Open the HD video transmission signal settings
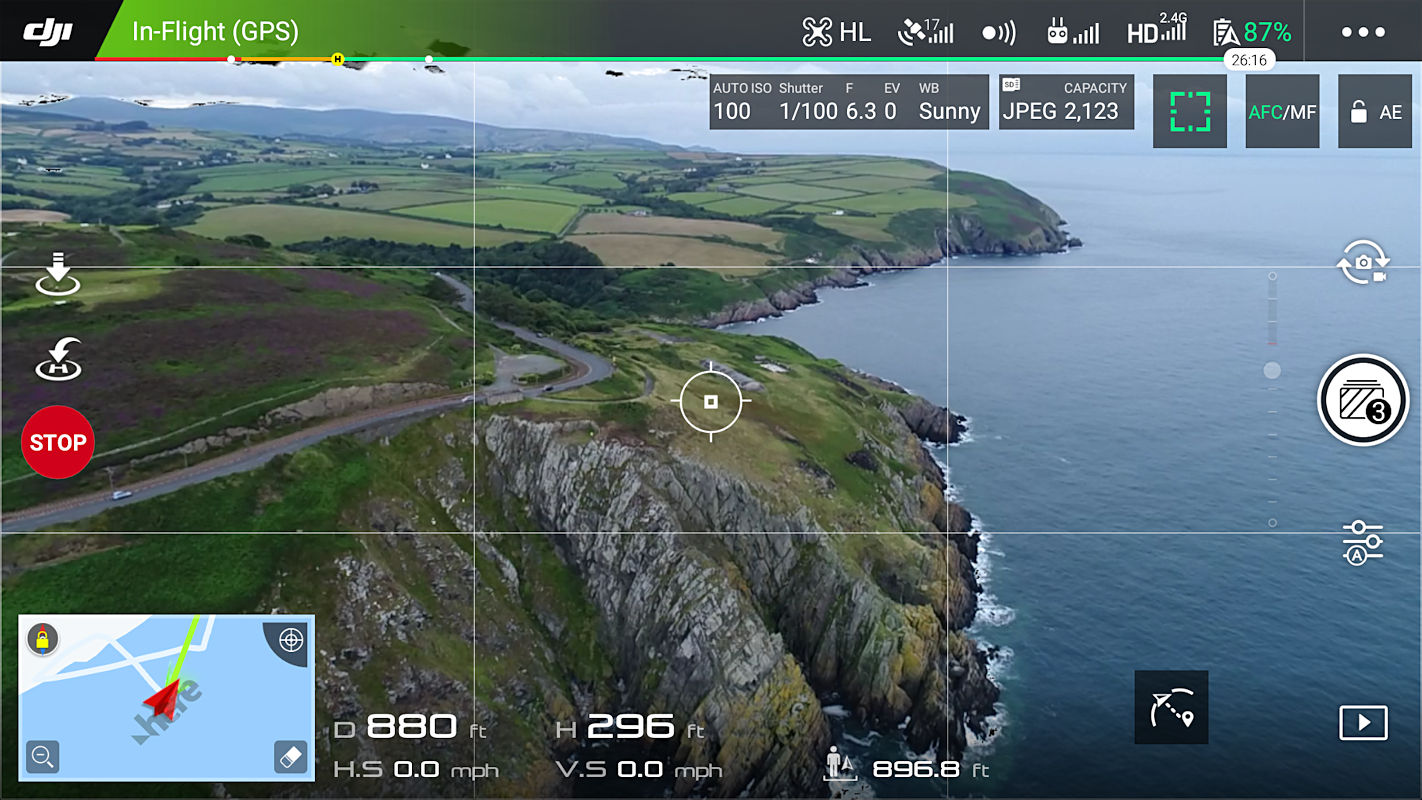This screenshot has width=1422, height=800. coord(1156,32)
